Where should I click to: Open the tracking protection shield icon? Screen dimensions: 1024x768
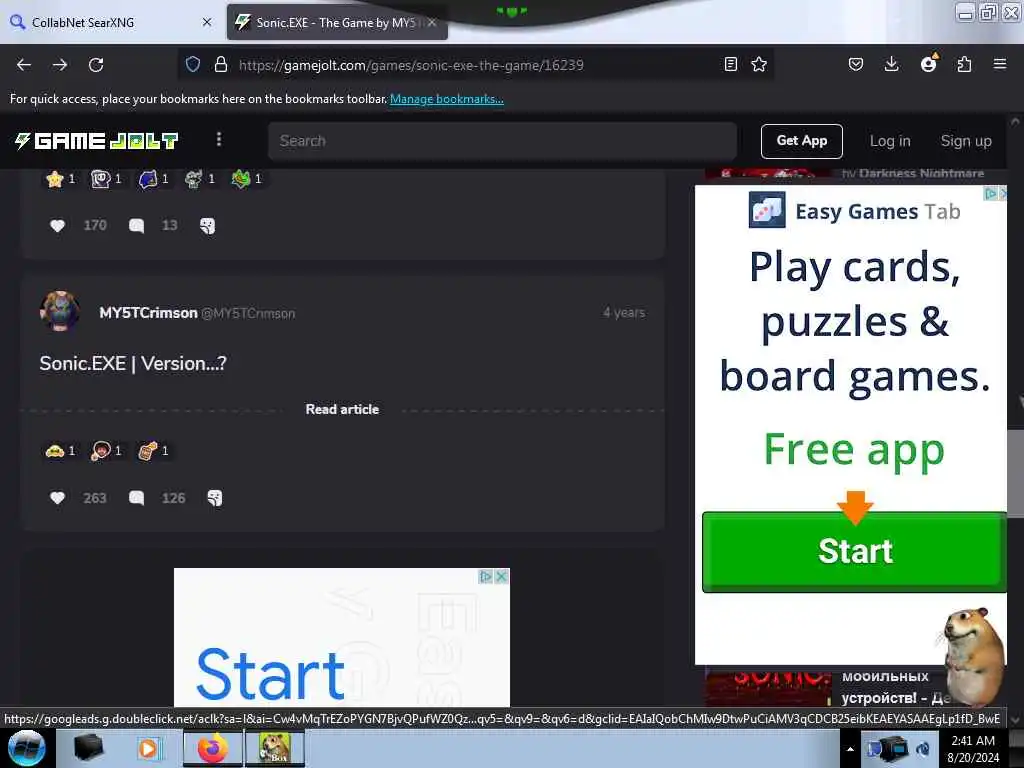click(x=193, y=65)
